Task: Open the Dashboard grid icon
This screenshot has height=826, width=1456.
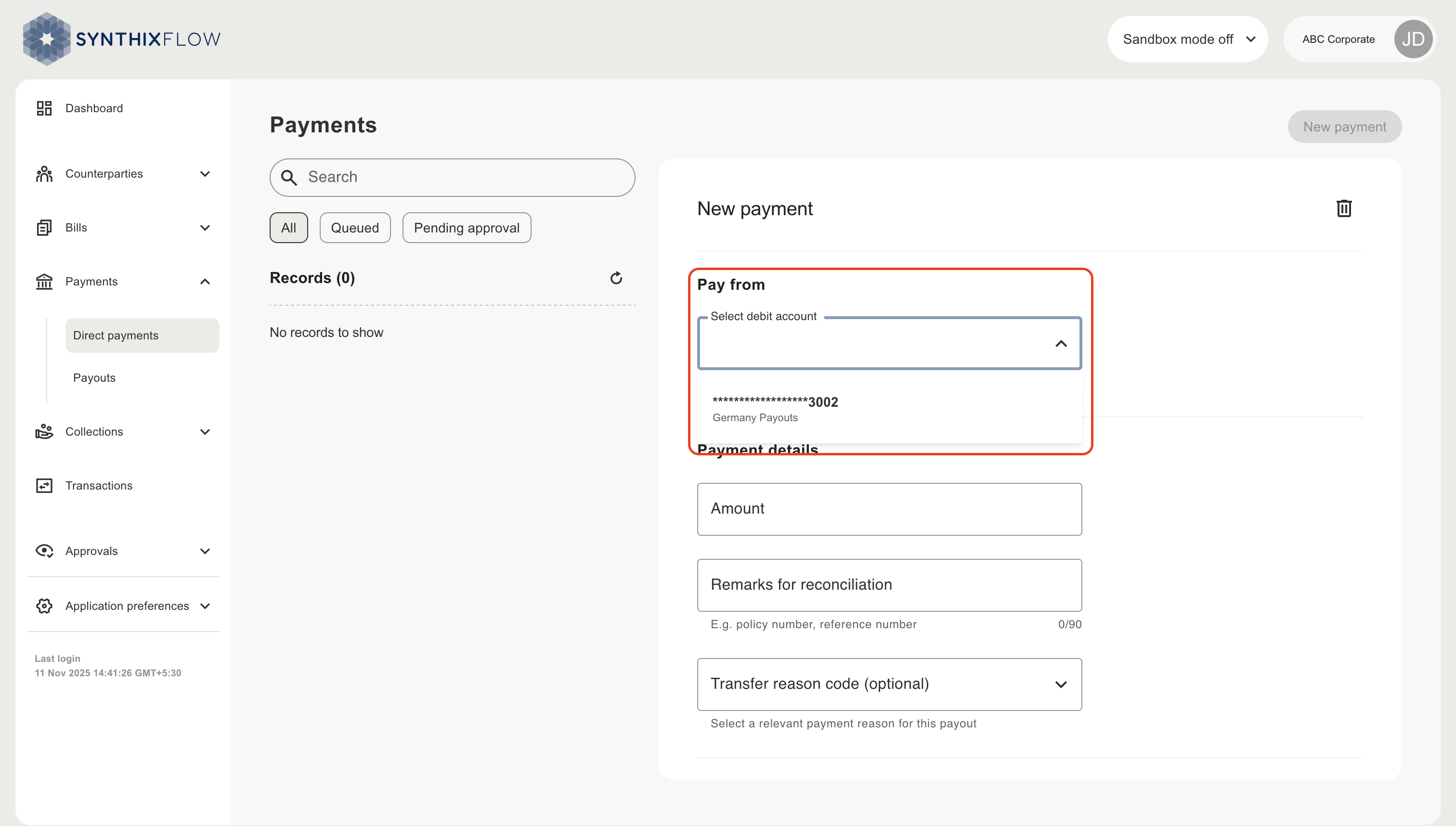Action: [44, 108]
